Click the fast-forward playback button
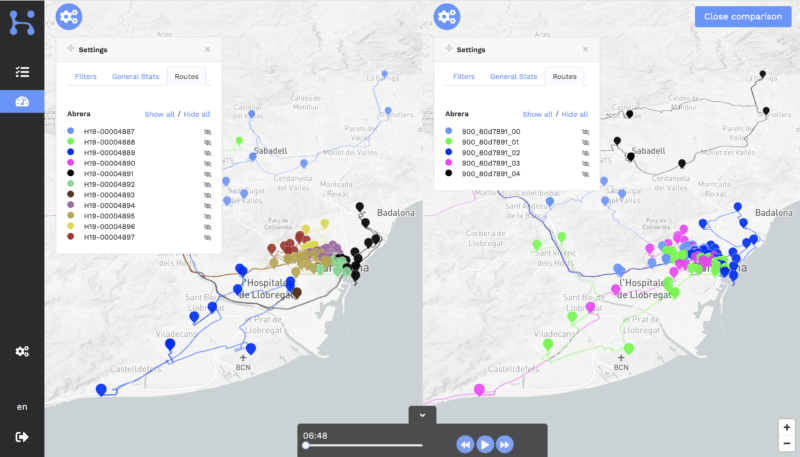The height and width of the screenshot is (457, 800). coord(505,443)
